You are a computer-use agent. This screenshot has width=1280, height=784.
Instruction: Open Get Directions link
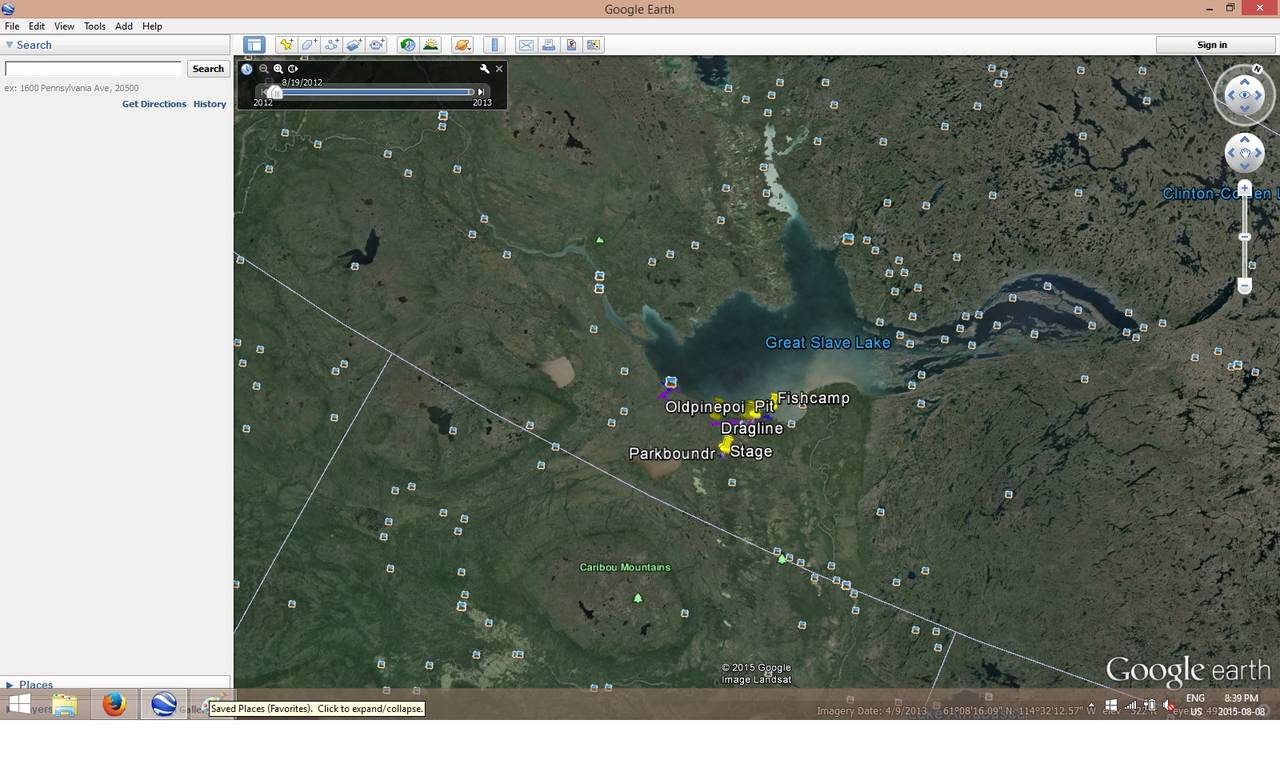(154, 104)
